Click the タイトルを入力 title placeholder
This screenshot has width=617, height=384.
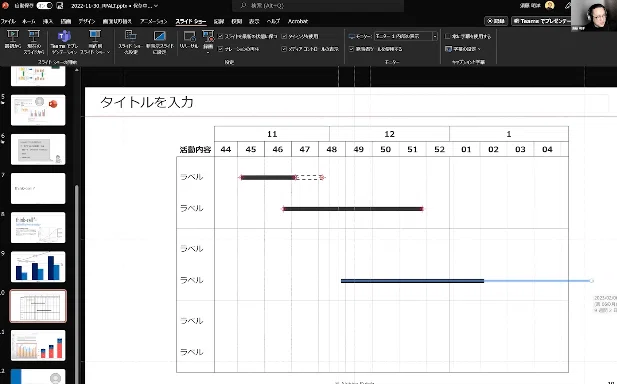(x=147, y=102)
